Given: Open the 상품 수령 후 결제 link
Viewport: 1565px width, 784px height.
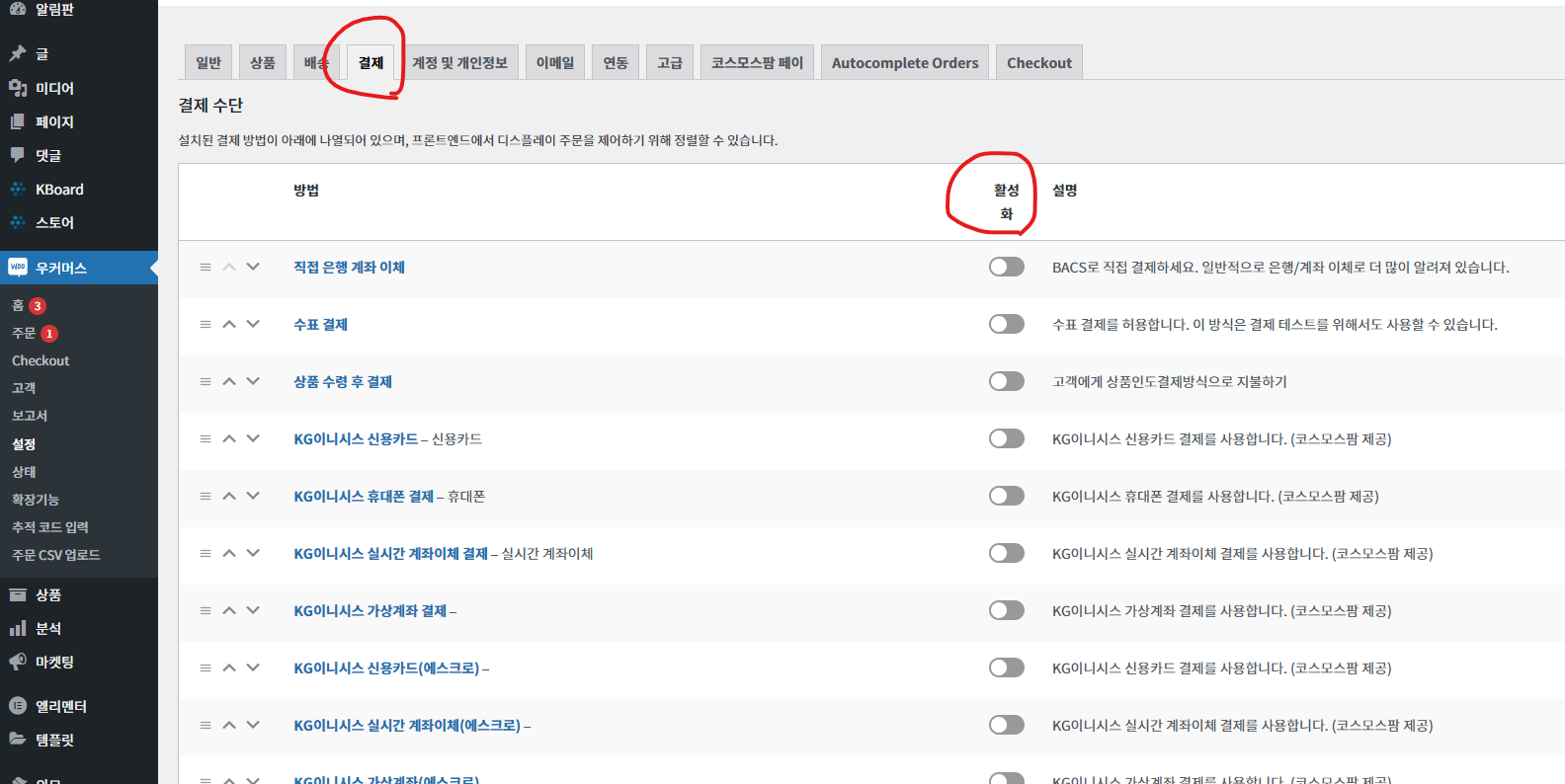Looking at the screenshot, I should 343,382.
